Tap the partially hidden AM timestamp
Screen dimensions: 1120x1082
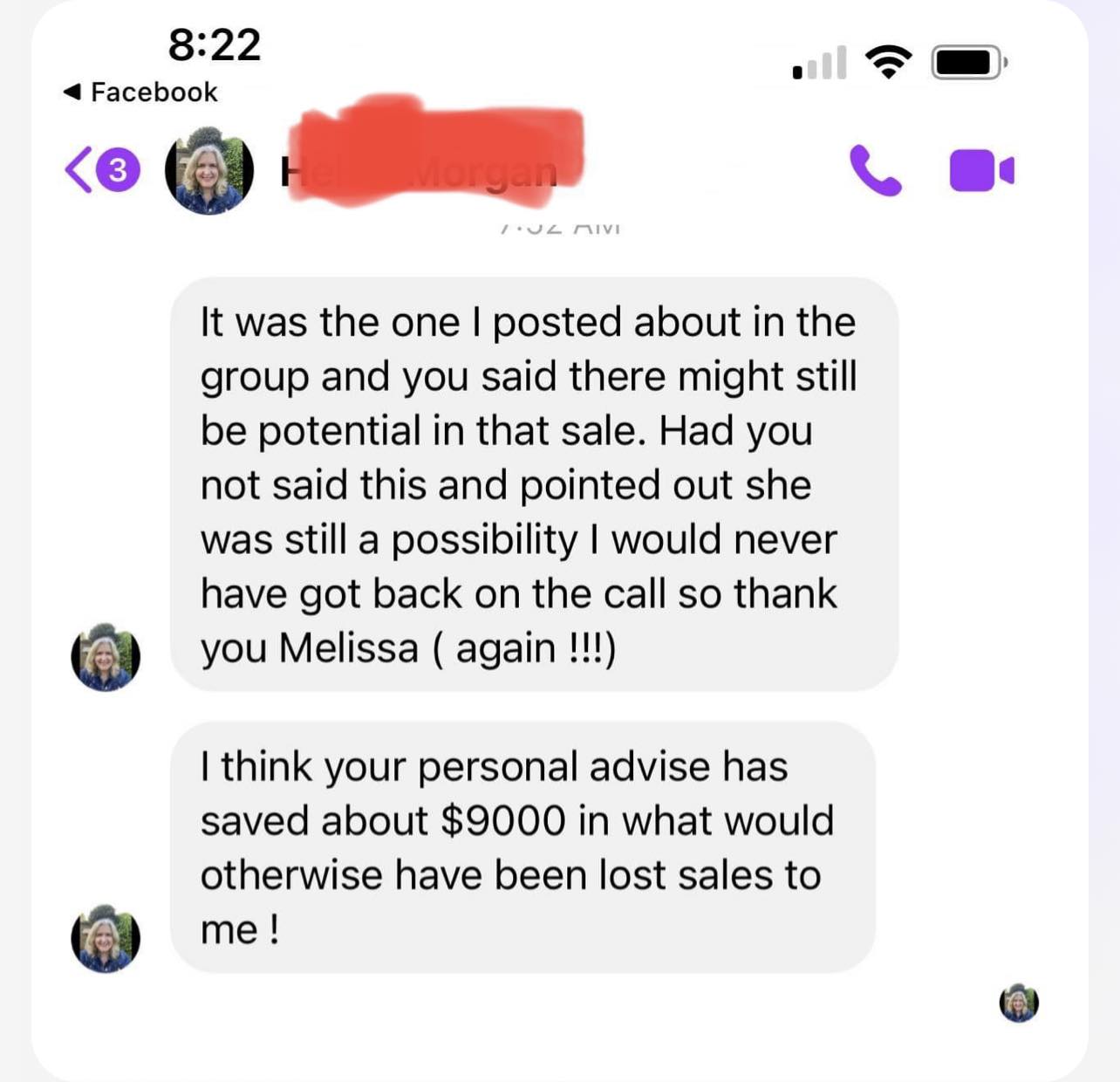pos(560,229)
